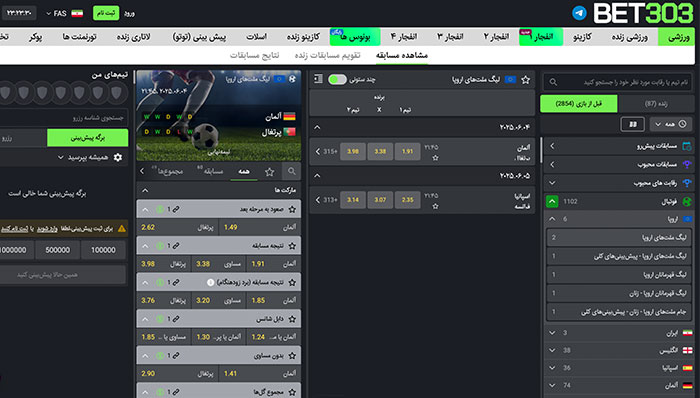
Task: Click the star tab in markets panel
Action: (270, 172)
